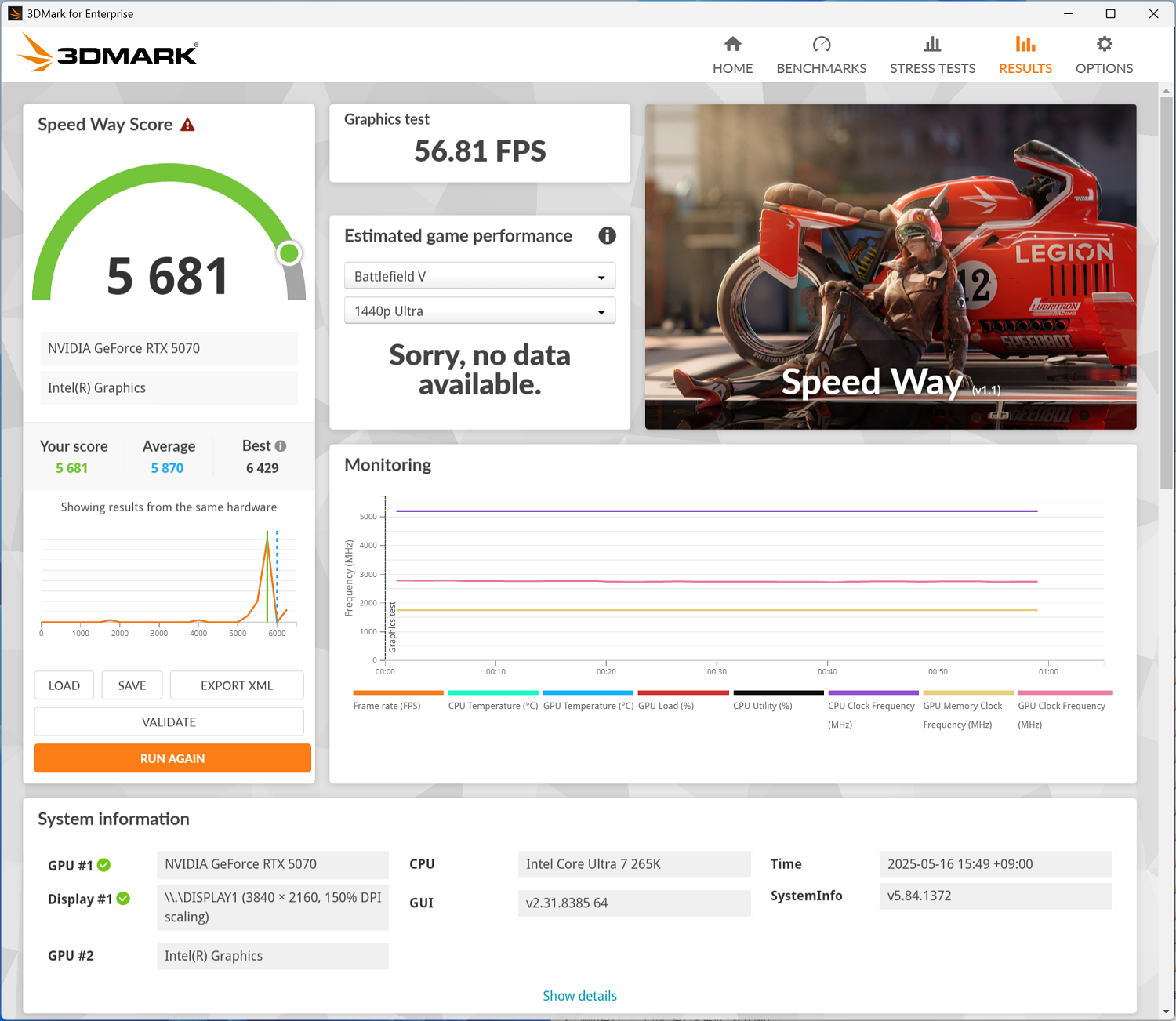
Task: Toggle the Frame rate (FPS) legend swatch
Action: (x=398, y=692)
